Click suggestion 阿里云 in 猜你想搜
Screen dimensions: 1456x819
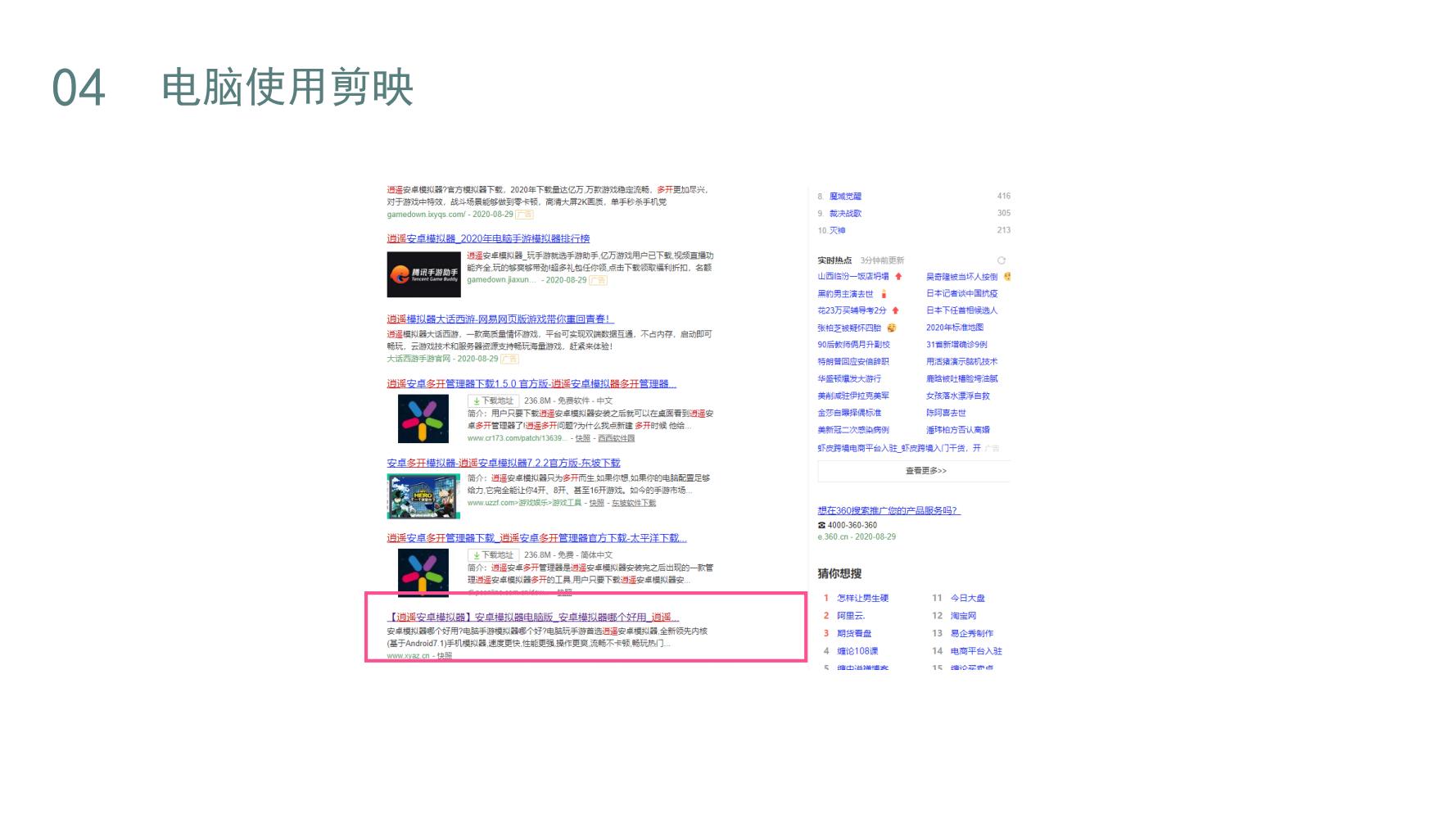tap(849, 616)
